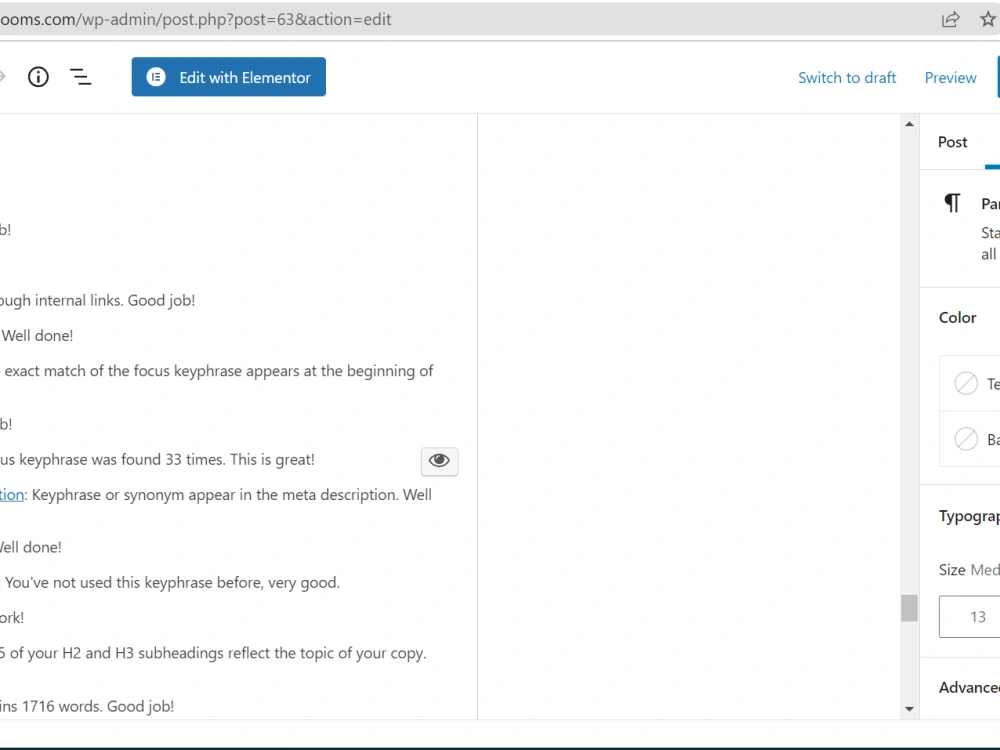Toggle keyphrase highlight eye button
1000x750 pixels.
(439, 460)
